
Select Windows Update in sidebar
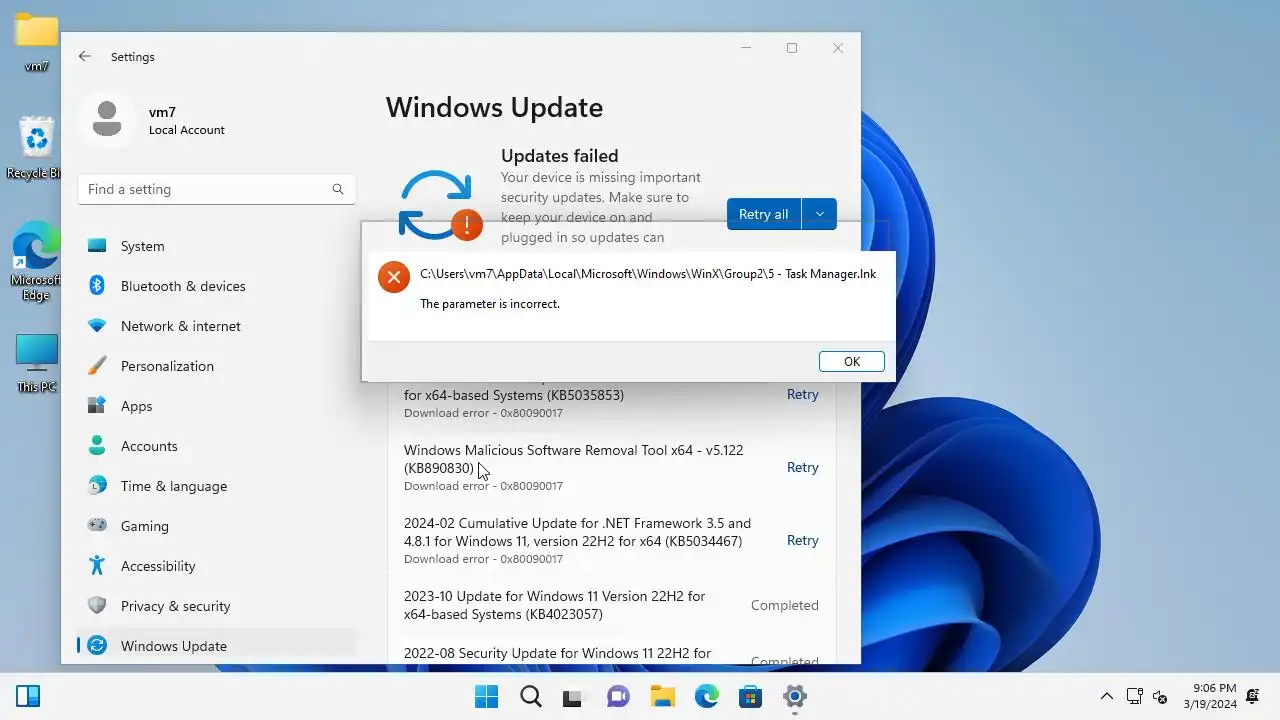(217, 646)
